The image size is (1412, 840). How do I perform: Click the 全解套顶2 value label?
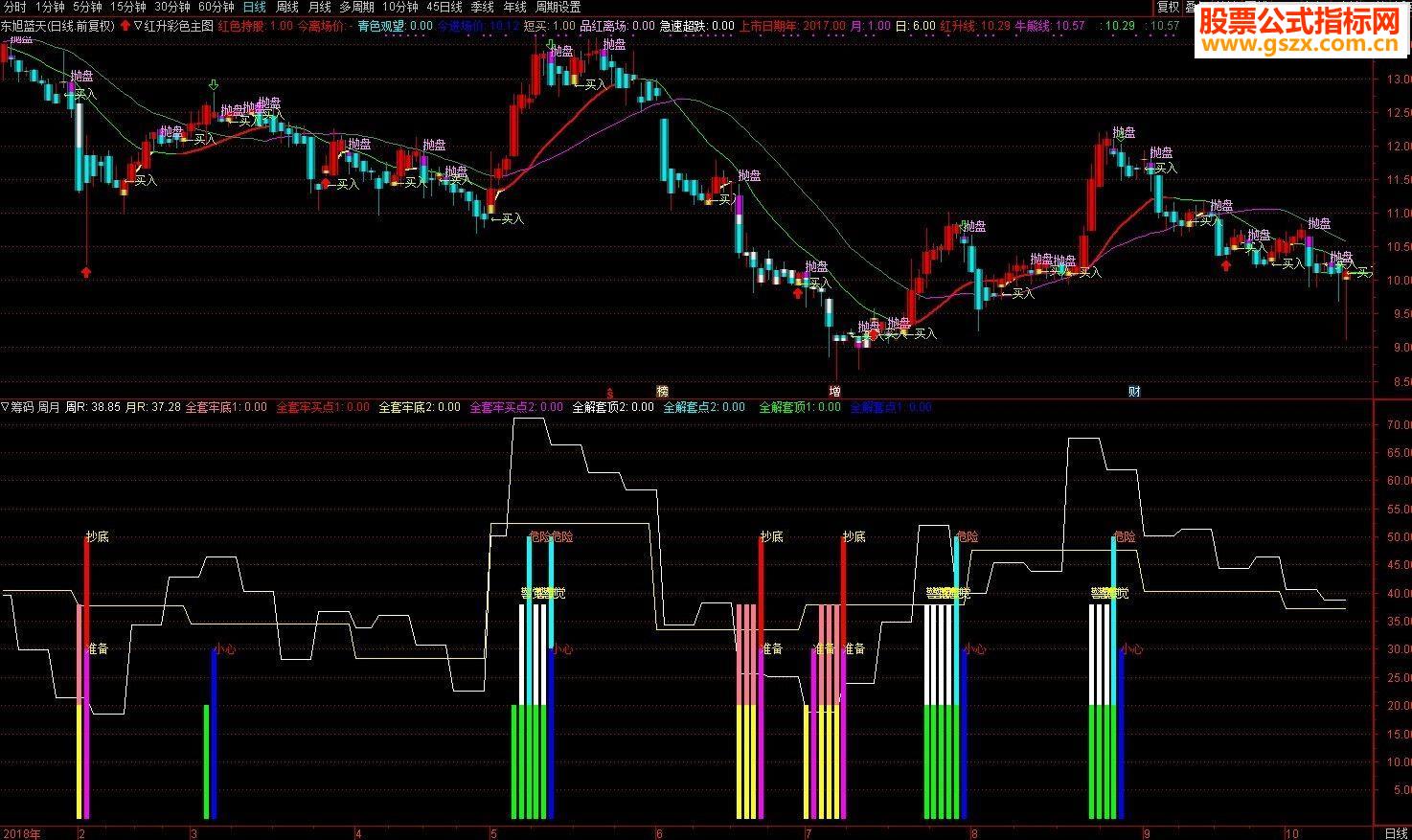click(613, 407)
